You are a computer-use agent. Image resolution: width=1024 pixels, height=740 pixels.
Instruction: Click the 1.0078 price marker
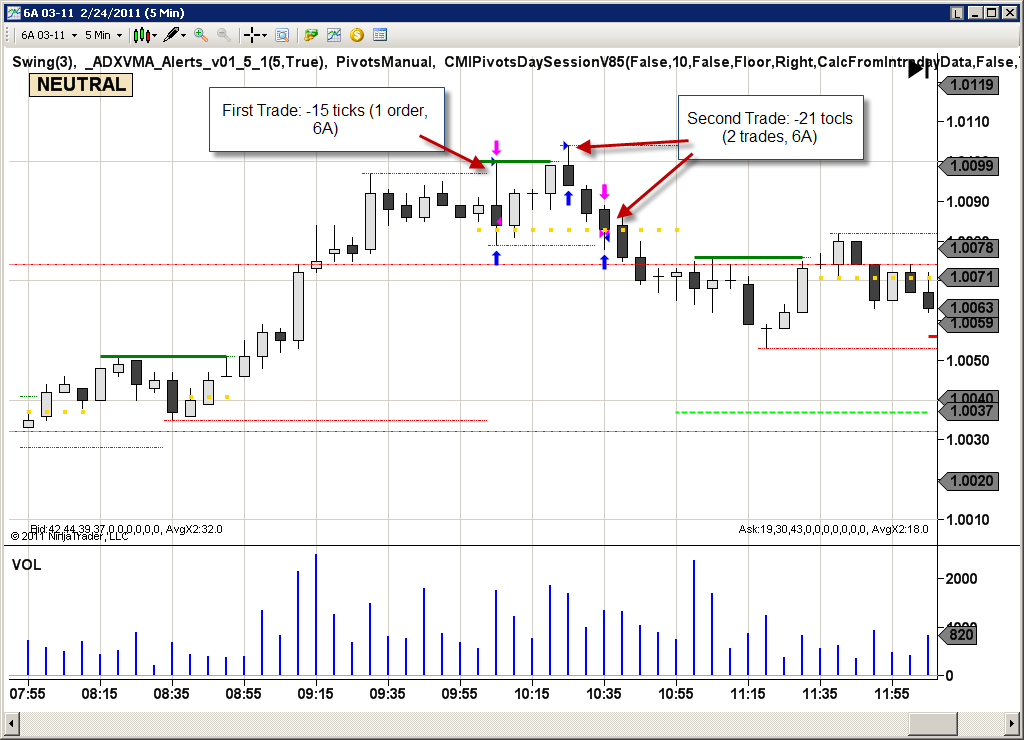pyautogui.click(x=969, y=248)
